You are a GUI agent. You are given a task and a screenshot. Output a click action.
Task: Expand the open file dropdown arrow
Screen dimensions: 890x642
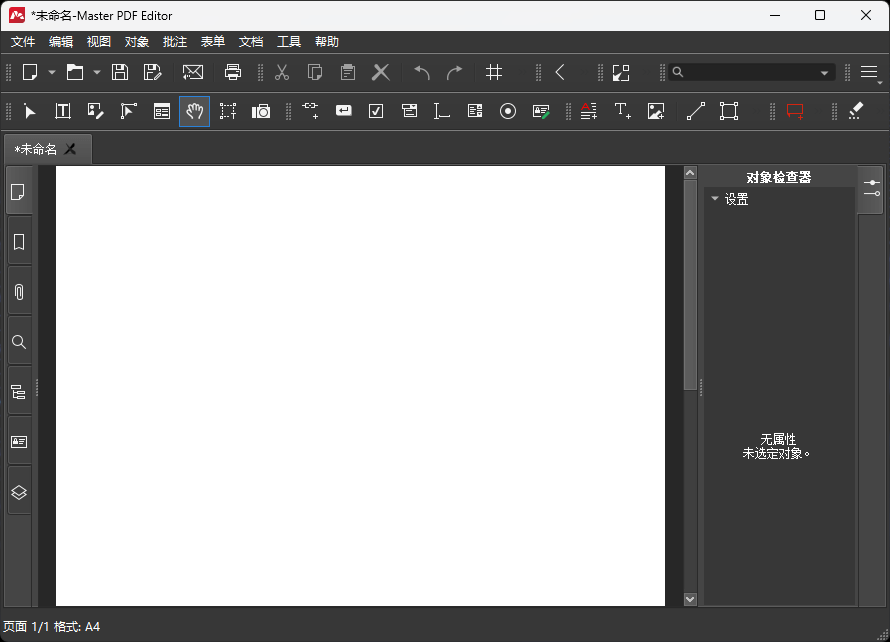click(x=96, y=72)
